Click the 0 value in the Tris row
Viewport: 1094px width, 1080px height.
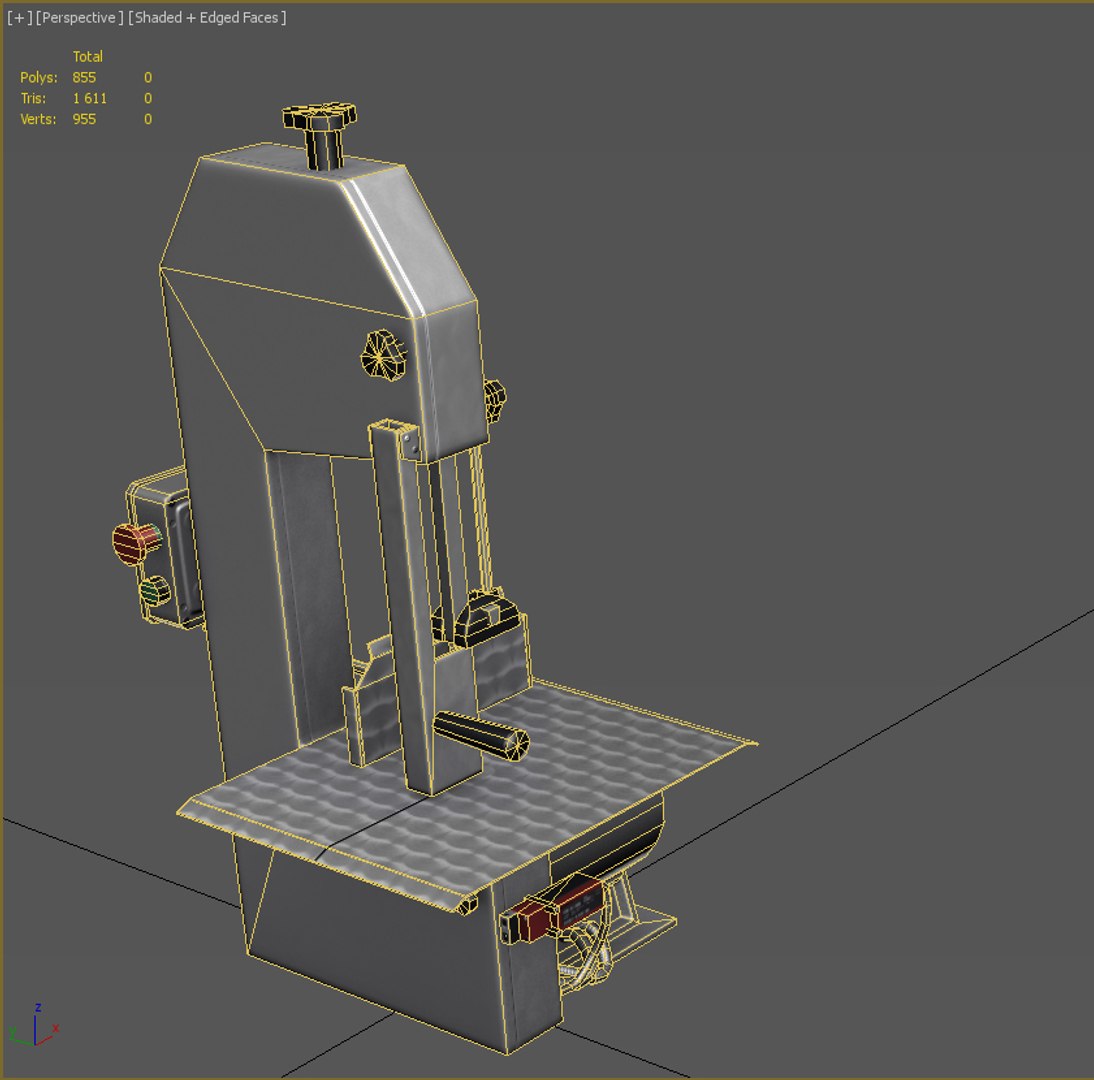pyautogui.click(x=148, y=98)
